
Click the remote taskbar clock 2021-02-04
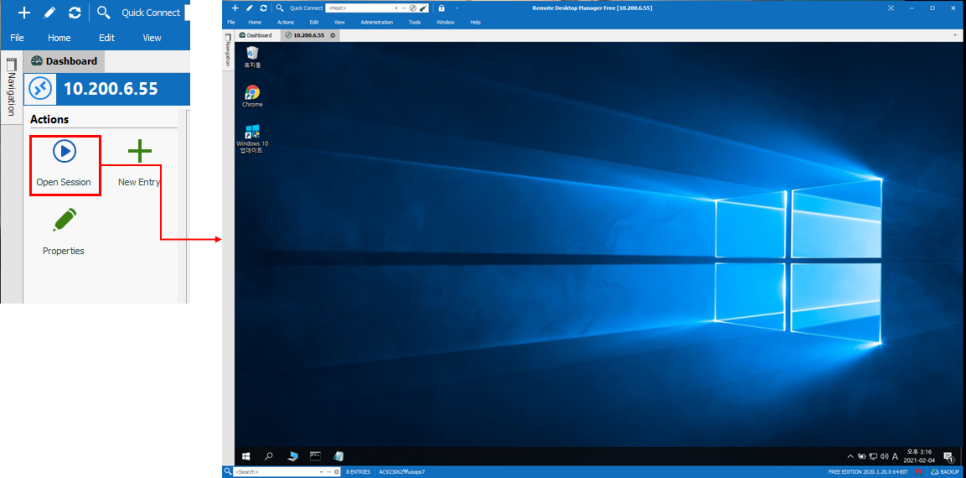pos(919,456)
